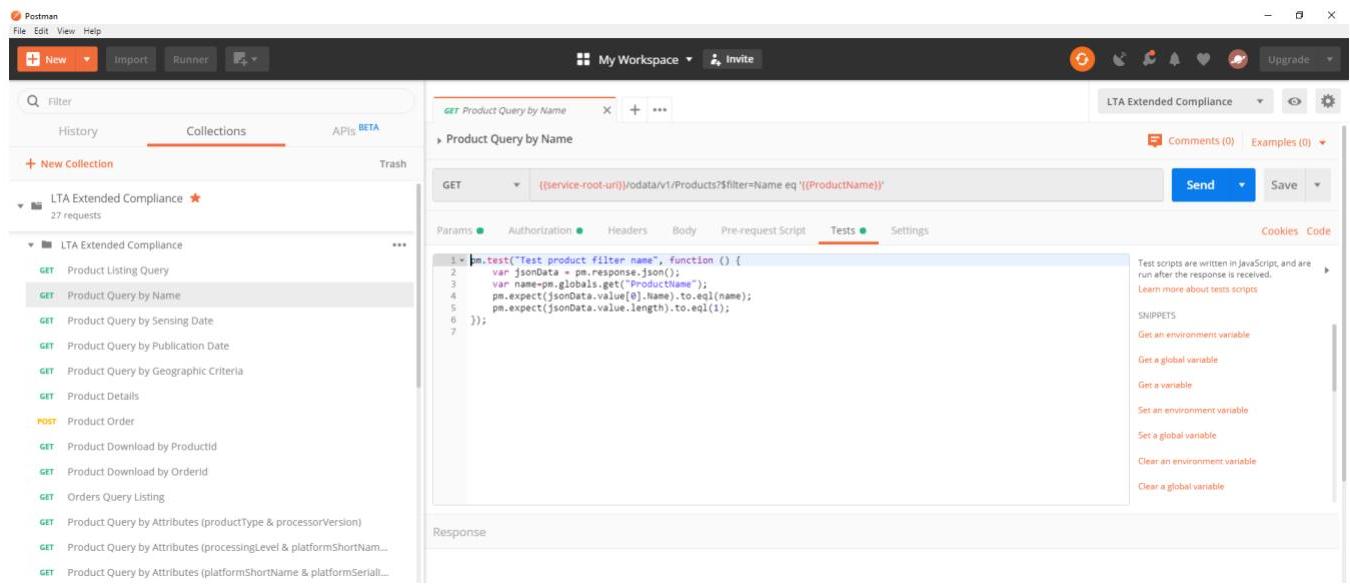
Task: Switch to the Authorization tab
Action: pyautogui.click(x=545, y=231)
